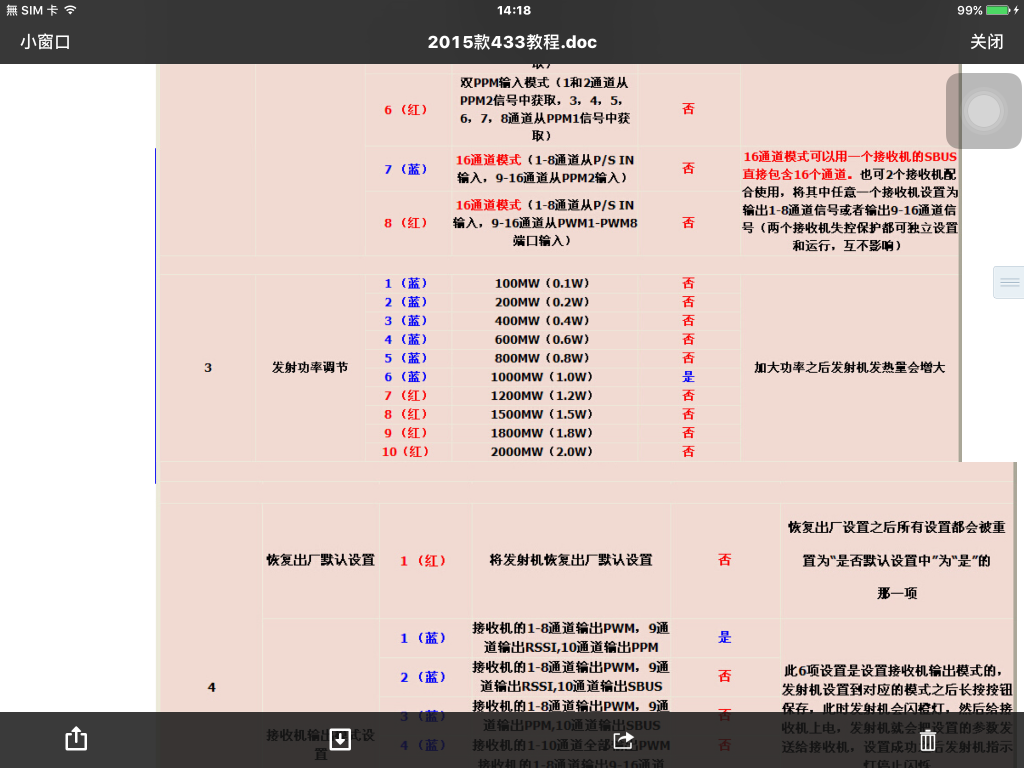Tap the page scroll handle on right edge

click(x=1008, y=282)
